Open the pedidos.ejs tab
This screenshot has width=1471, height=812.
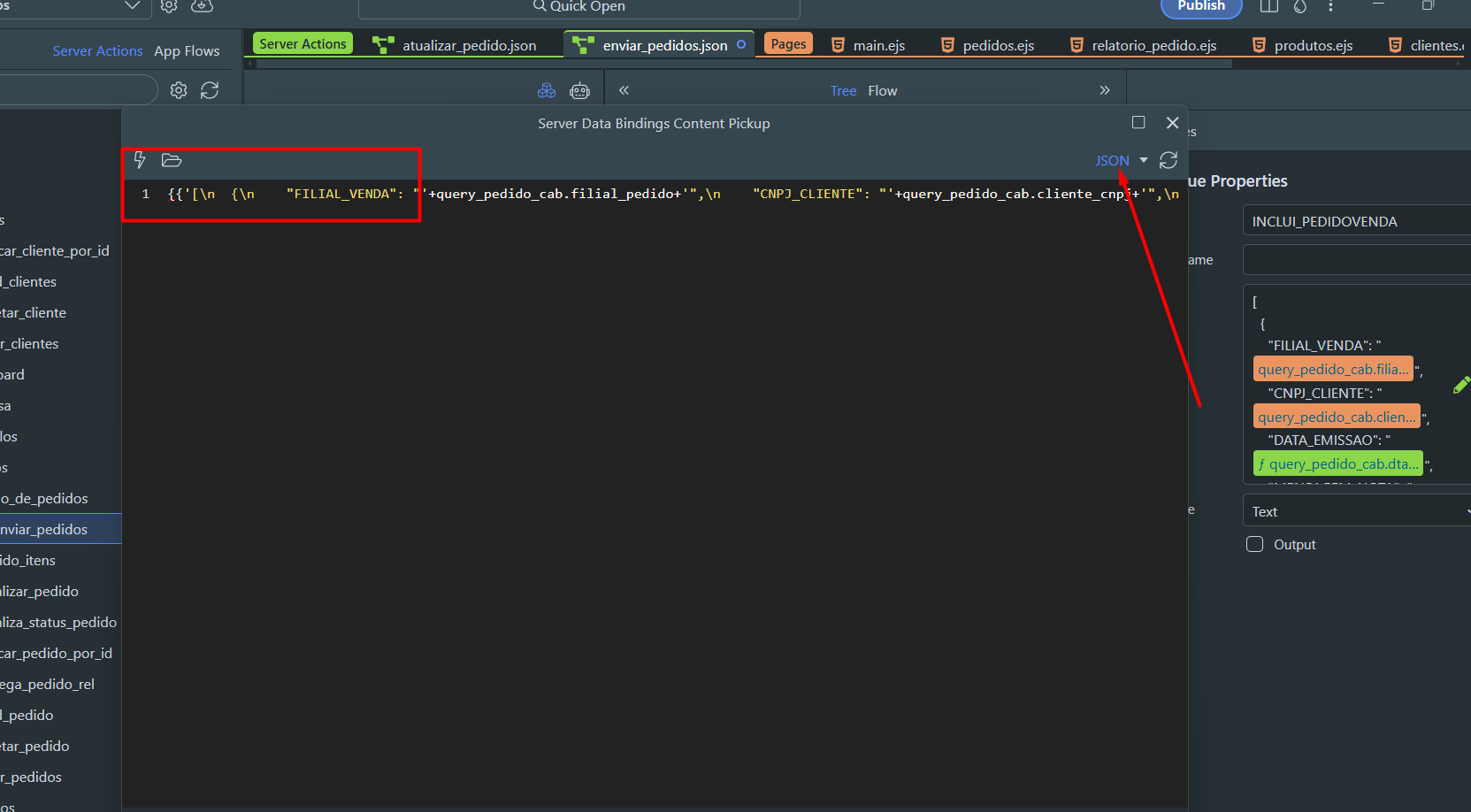click(997, 45)
